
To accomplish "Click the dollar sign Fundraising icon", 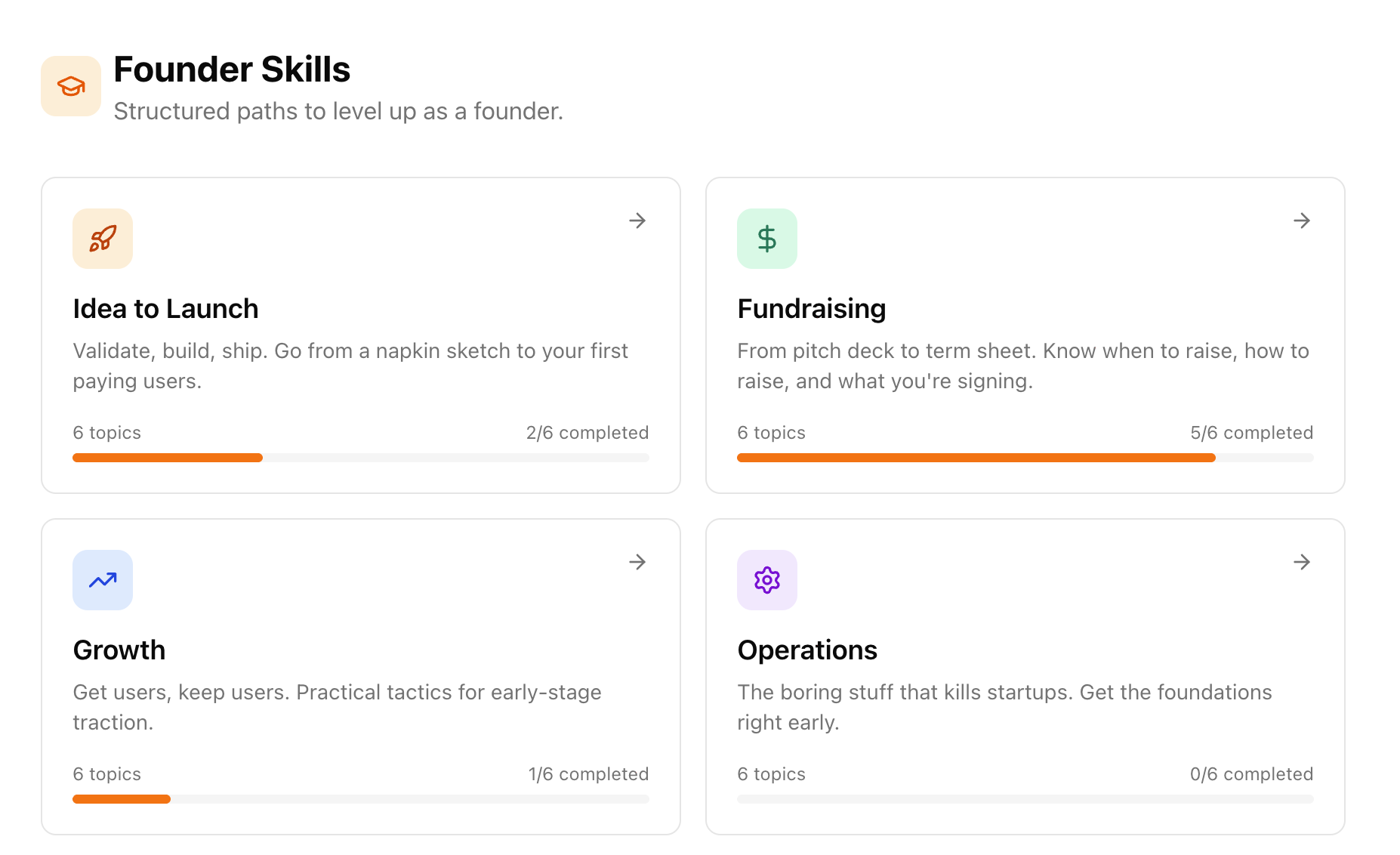I will tap(766, 239).
